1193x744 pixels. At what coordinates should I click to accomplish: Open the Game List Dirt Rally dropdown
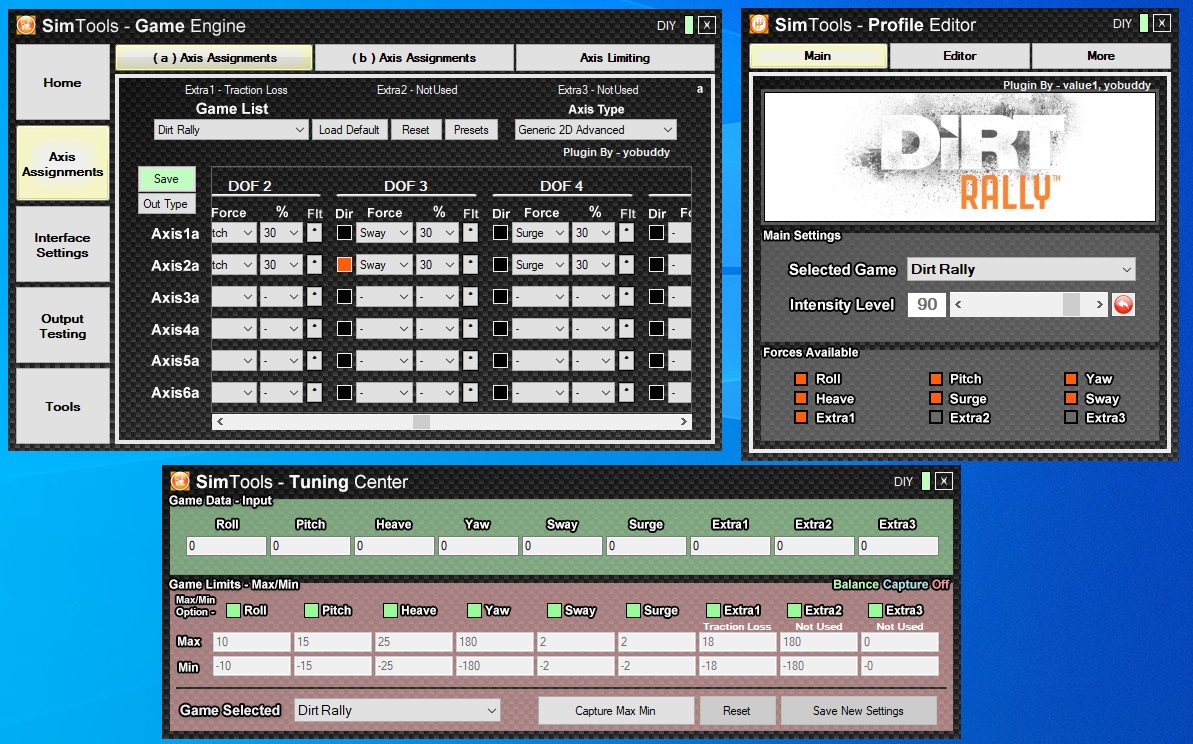point(231,130)
